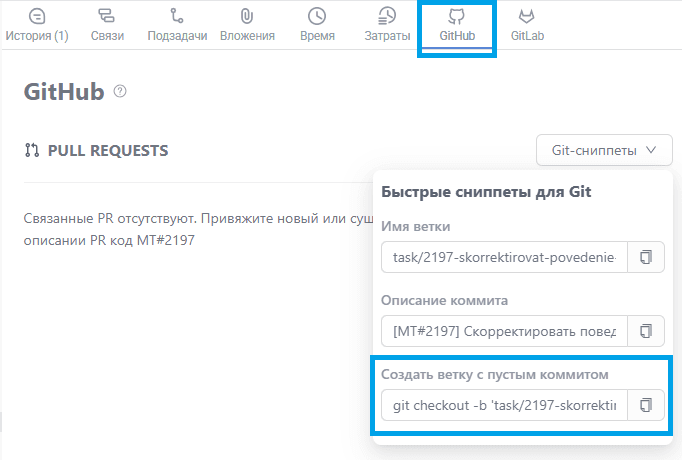Open the История (1) tab

[x=37, y=25]
